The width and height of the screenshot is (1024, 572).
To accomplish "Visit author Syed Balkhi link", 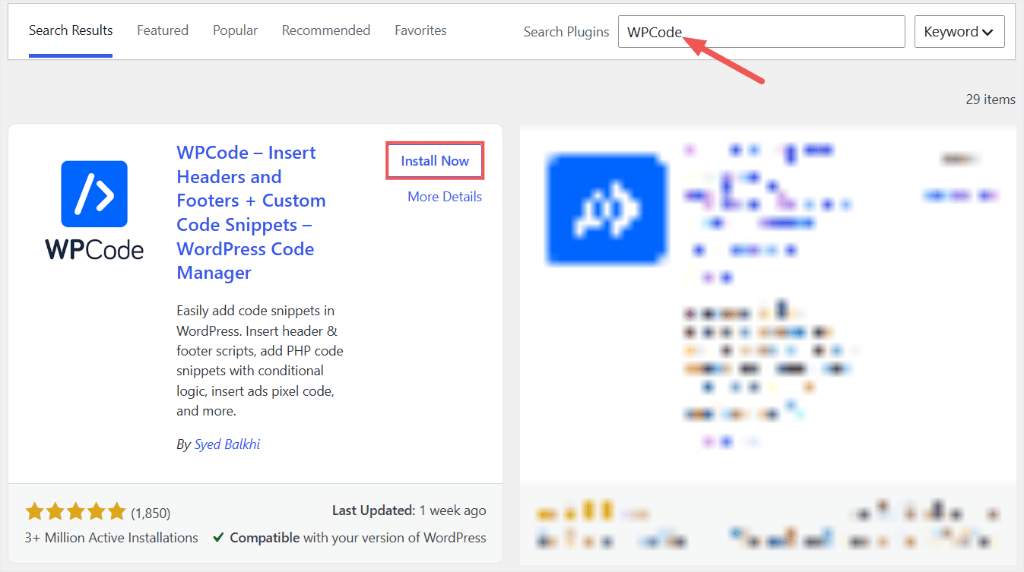I will point(227,444).
